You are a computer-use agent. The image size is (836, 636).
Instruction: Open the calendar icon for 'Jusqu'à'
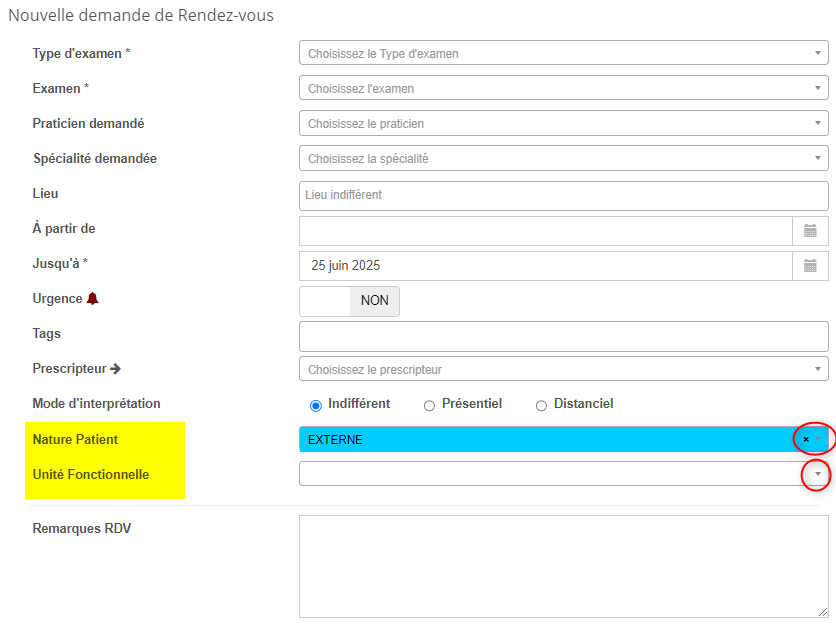coord(810,266)
